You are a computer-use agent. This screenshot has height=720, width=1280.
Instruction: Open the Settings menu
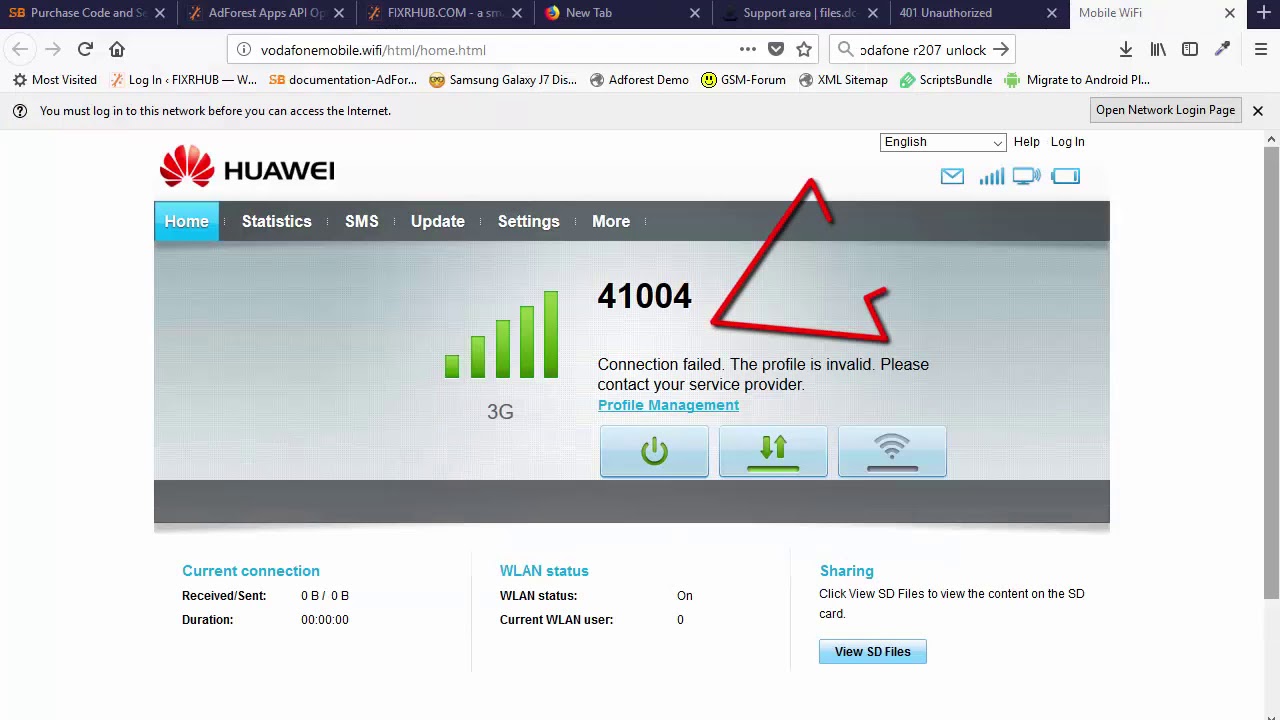point(529,221)
